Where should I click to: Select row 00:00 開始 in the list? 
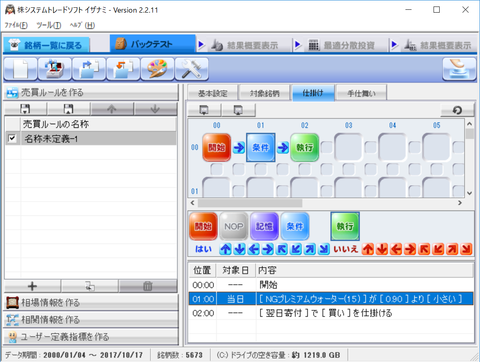point(331,285)
